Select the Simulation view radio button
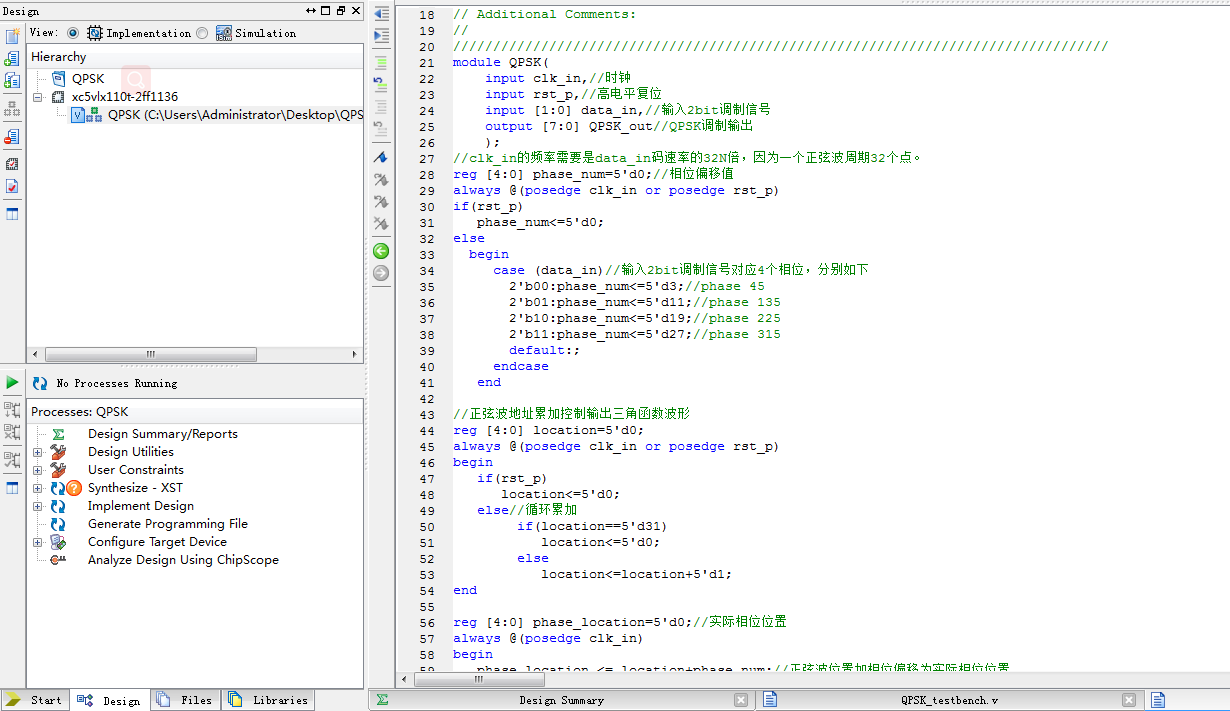Screen dimensions: 1230x711 202,33
